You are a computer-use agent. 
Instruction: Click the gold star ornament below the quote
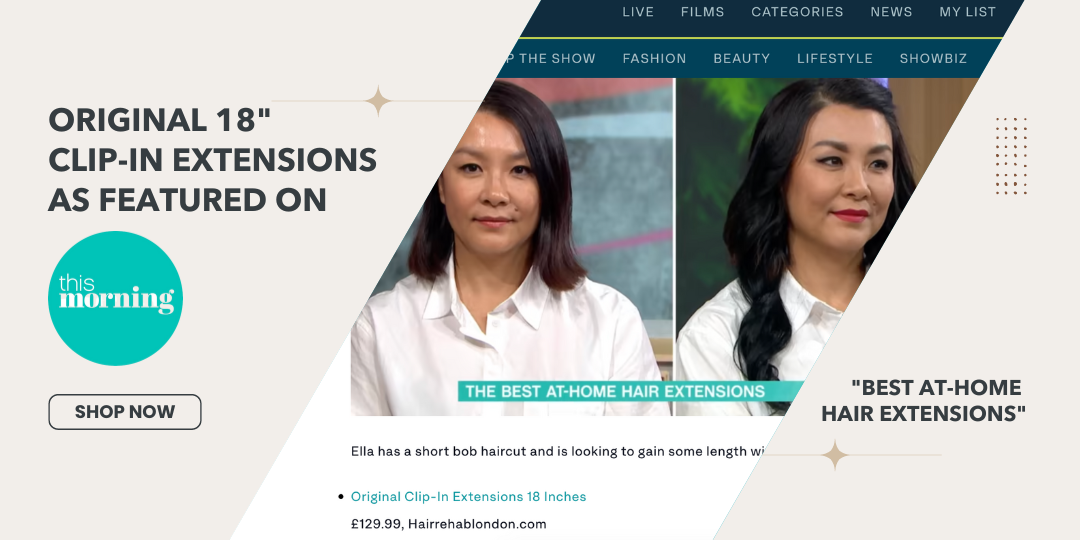(835, 455)
